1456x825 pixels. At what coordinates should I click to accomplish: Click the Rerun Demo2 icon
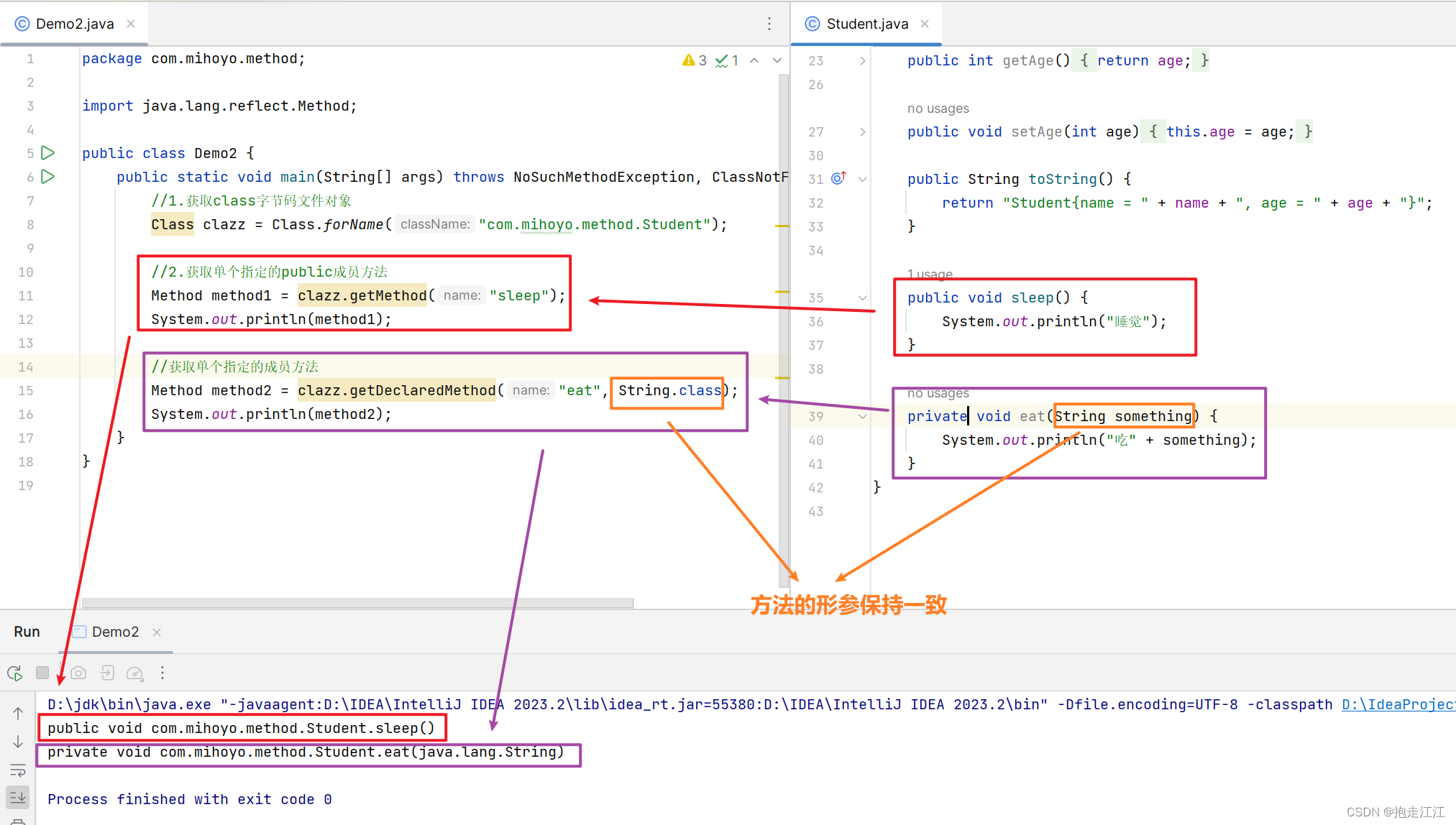pyautogui.click(x=14, y=673)
